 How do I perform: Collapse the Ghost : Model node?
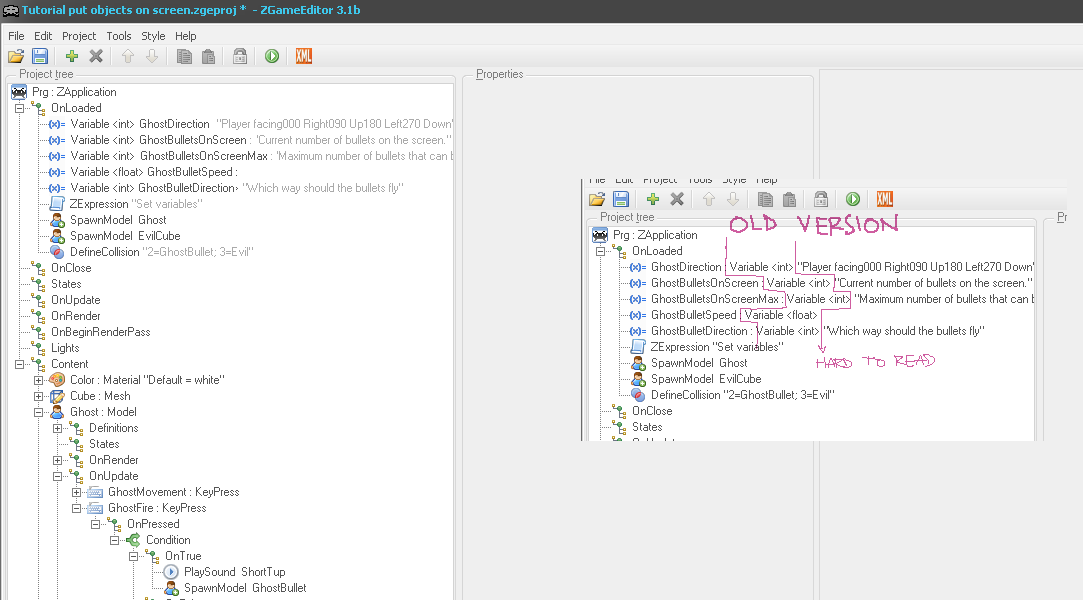click(39, 412)
